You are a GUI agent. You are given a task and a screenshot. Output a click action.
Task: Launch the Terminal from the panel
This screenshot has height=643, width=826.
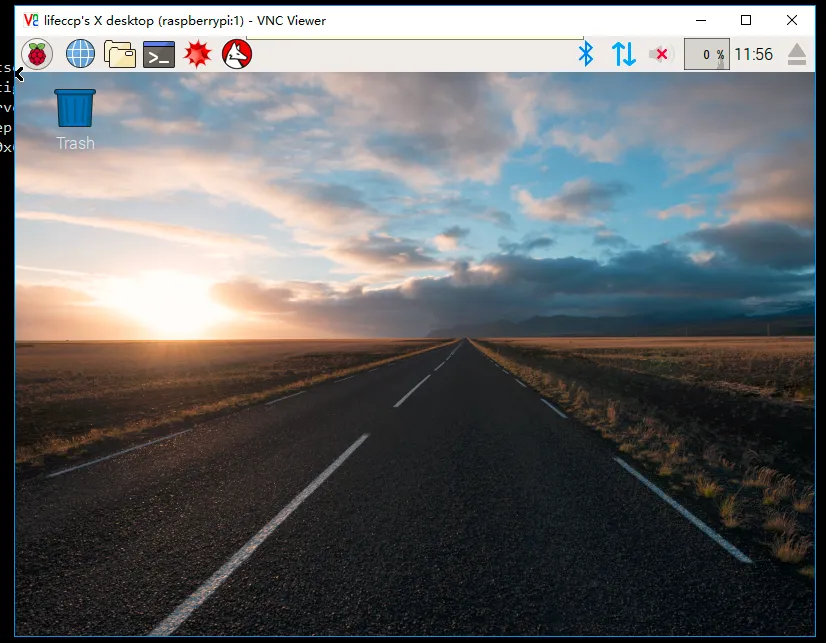[159, 54]
